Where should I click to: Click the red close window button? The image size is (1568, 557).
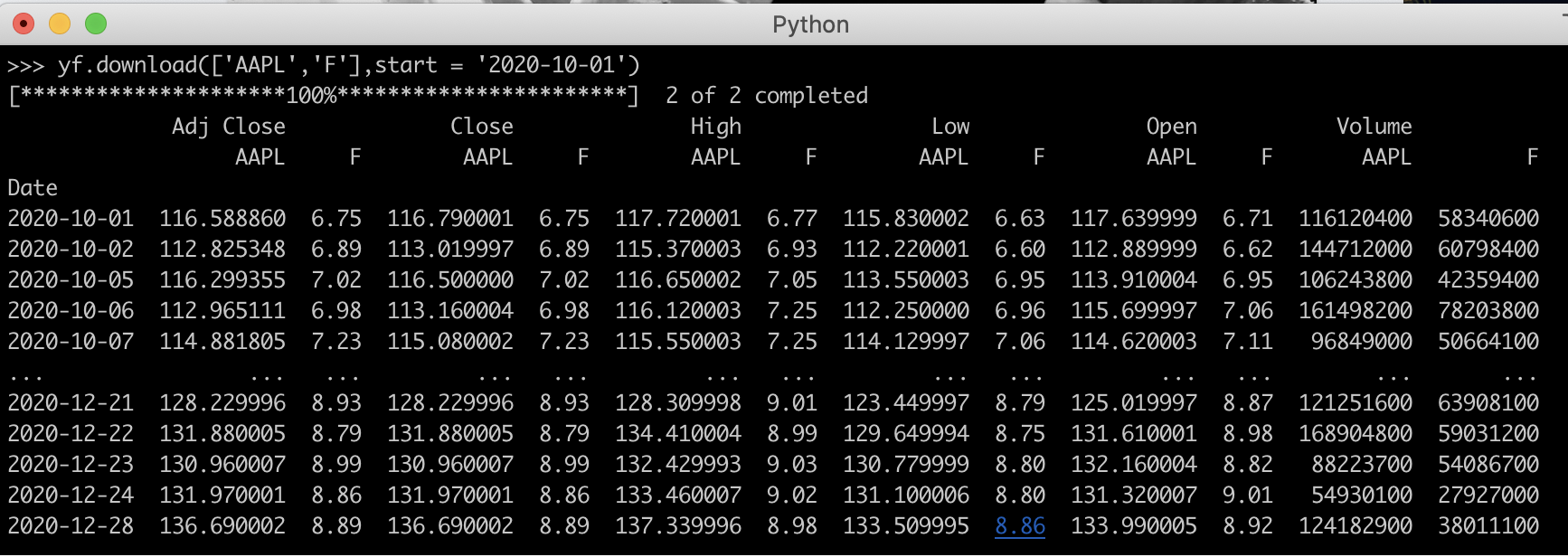coord(24,24)
